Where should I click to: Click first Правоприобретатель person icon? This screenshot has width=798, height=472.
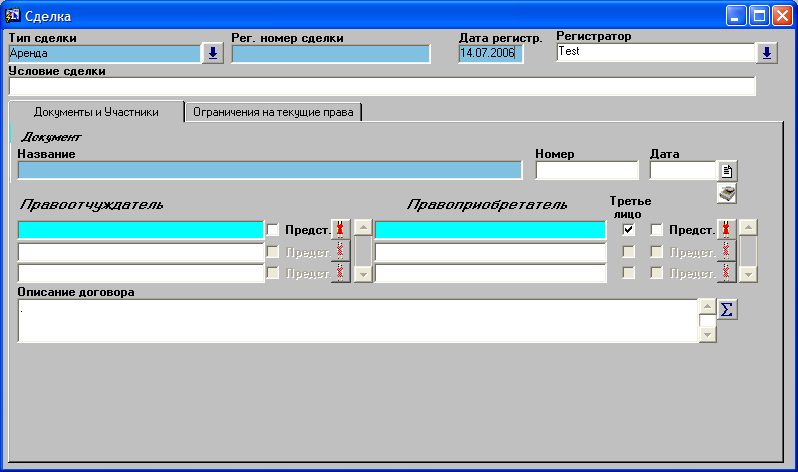726,230
